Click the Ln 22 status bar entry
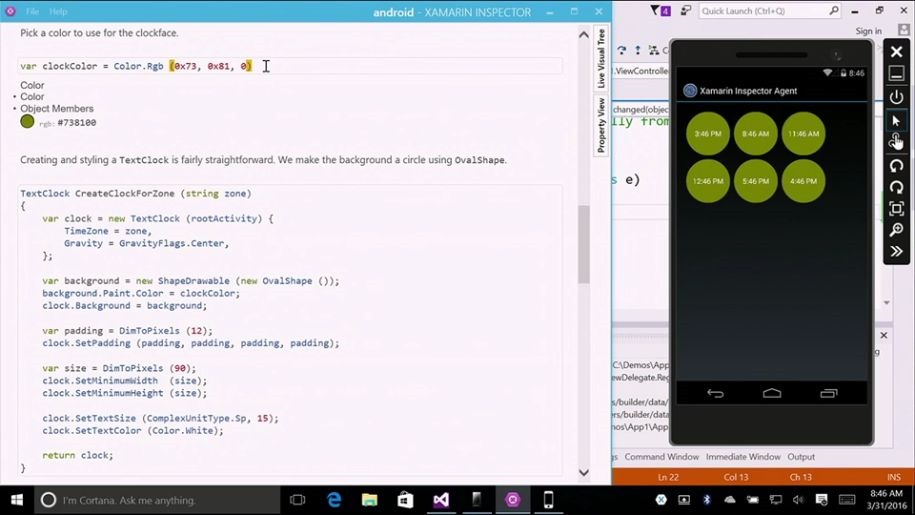The image size is (915, 515). pyautogui.click(x=668, y=477)
